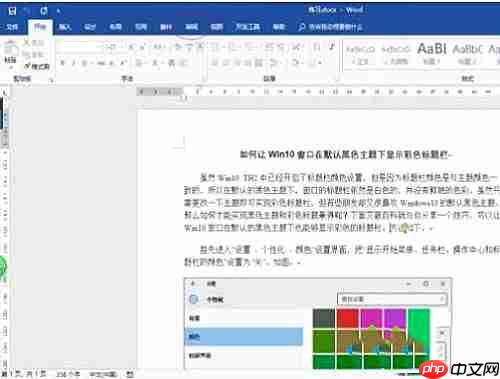Image resolution: width=500 pixels, height=379 pixels.
Task: Click the Numbering list icon
Action: (x=232, y=47)
